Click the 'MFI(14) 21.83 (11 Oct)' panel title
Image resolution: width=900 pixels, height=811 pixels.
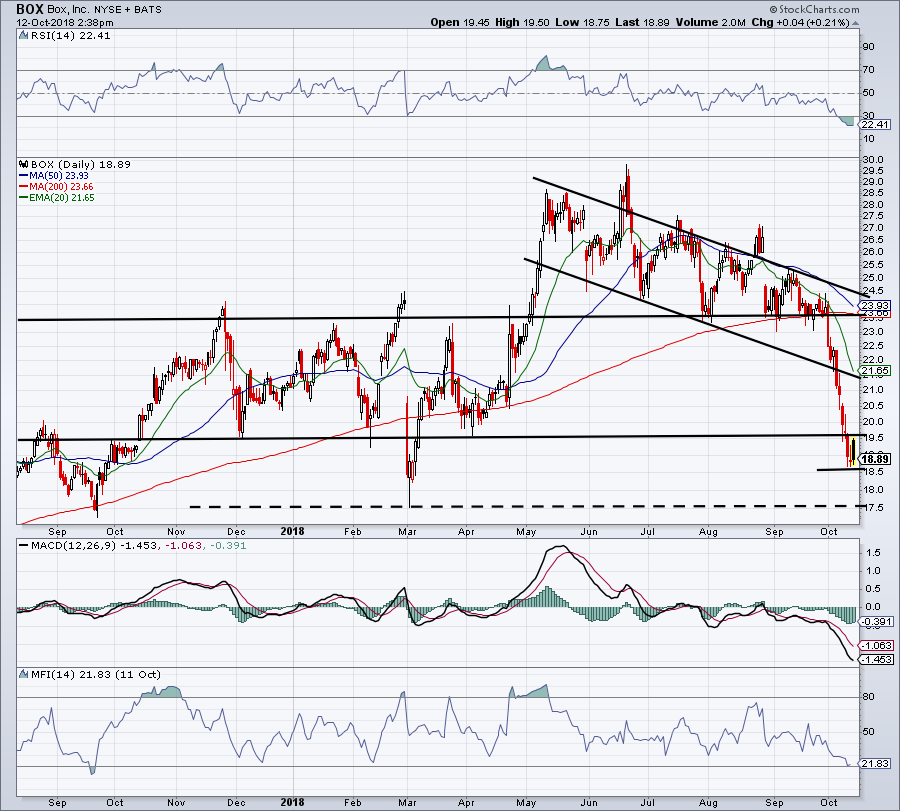click(x=96, y=674)
